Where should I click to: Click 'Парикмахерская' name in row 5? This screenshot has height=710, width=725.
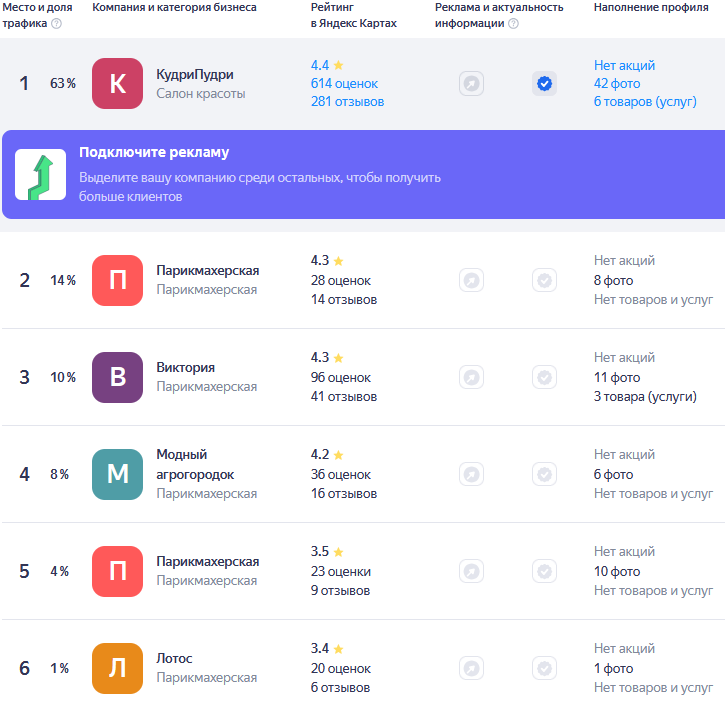[208, 562]
